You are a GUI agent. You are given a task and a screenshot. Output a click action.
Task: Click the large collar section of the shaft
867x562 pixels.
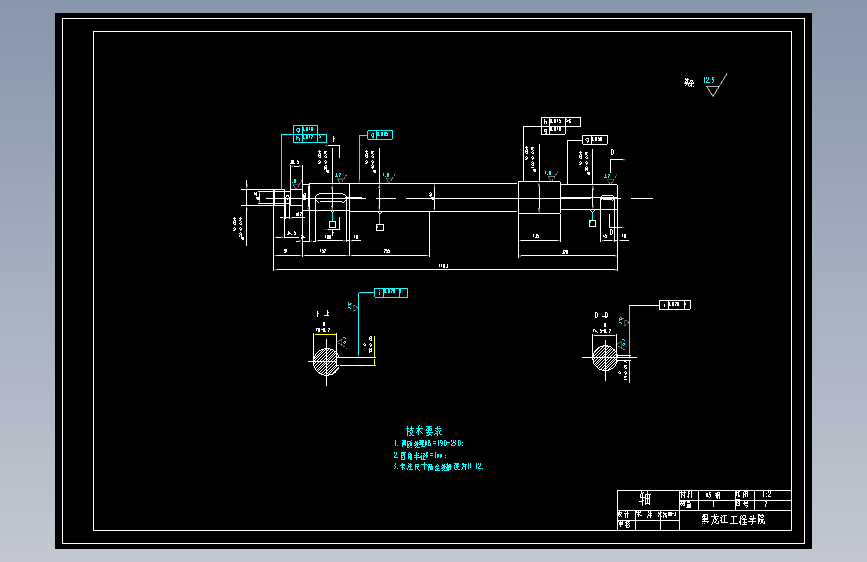[x=539, y=197]
